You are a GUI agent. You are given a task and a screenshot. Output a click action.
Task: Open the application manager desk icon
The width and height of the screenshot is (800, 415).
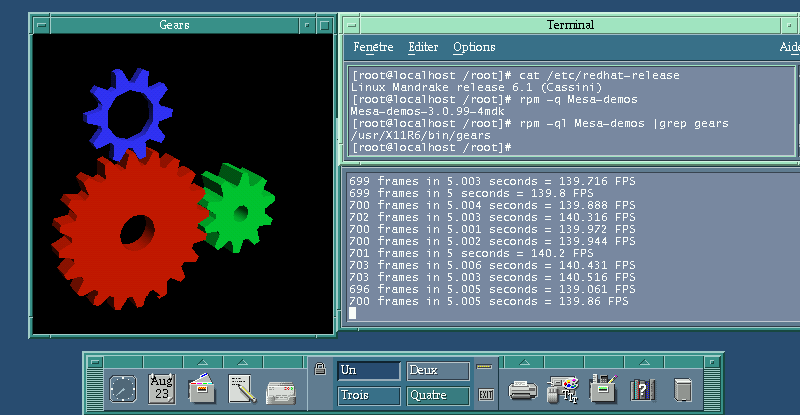603,389
